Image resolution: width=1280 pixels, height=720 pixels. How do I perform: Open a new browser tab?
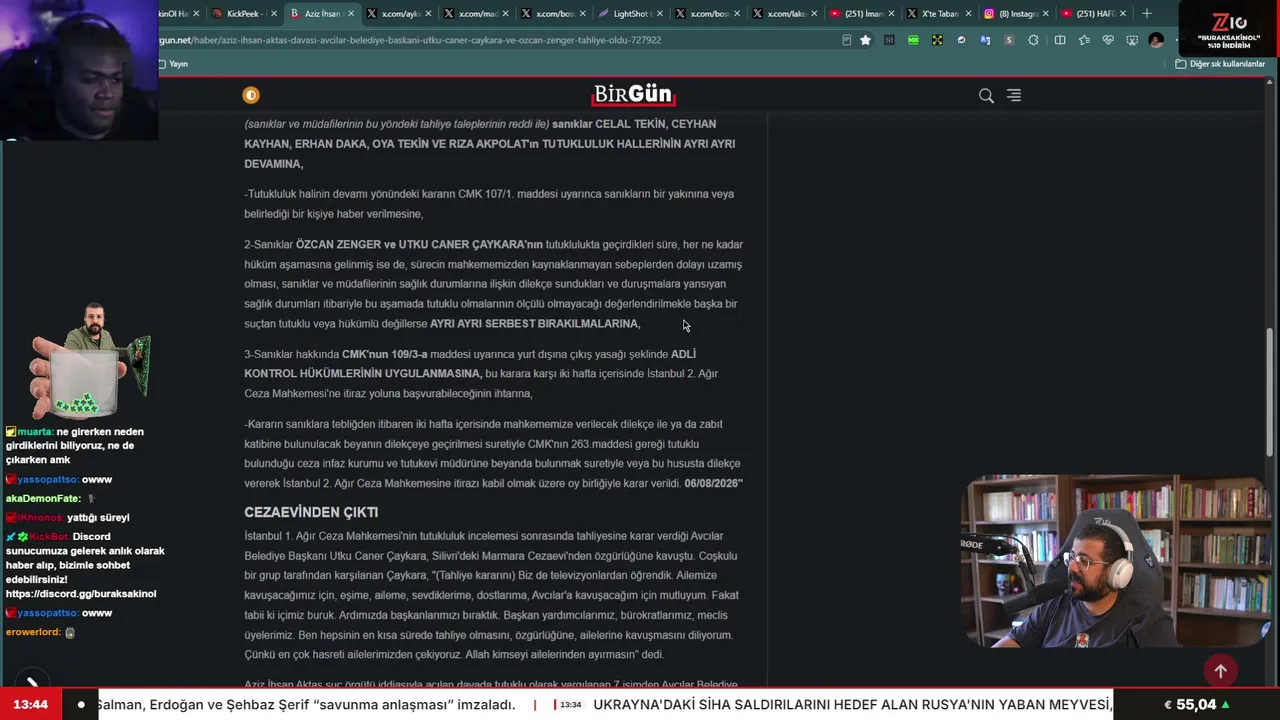1147,13
